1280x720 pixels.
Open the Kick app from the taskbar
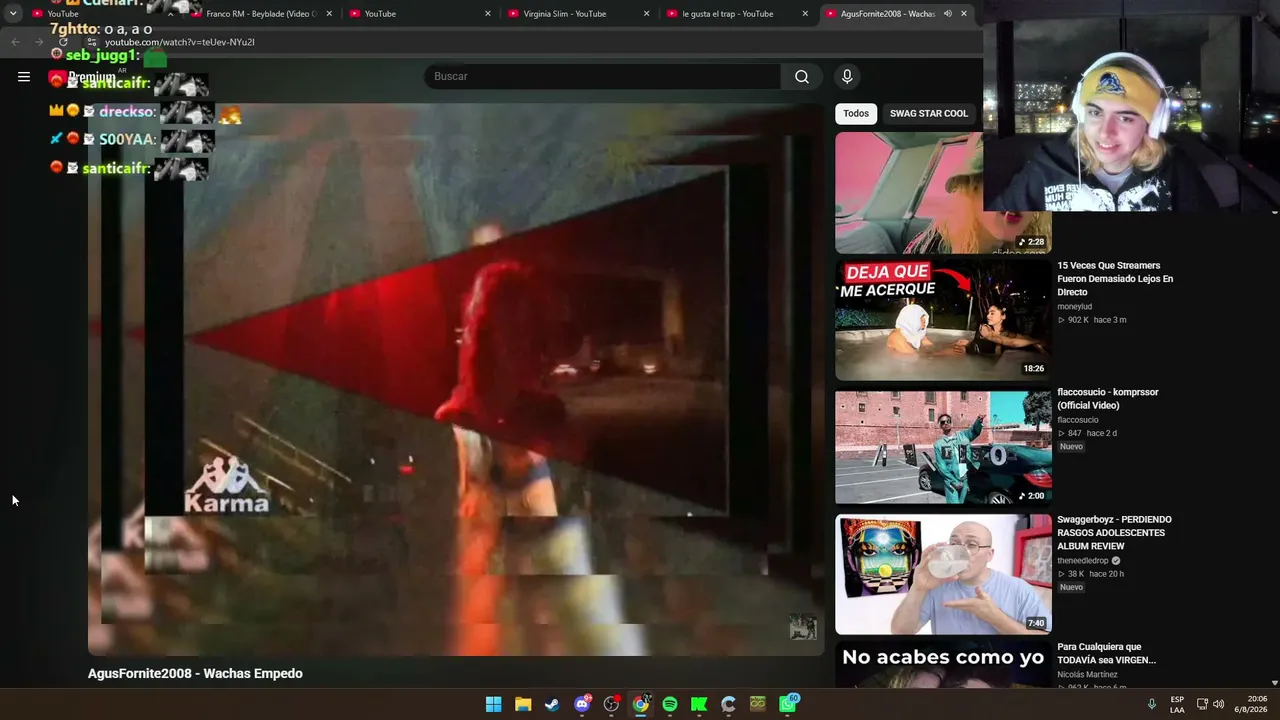[699, 704]
